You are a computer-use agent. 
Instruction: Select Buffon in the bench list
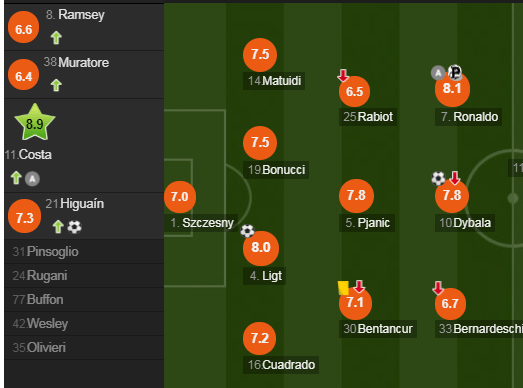pyautogui.click(x=84, y=300)
